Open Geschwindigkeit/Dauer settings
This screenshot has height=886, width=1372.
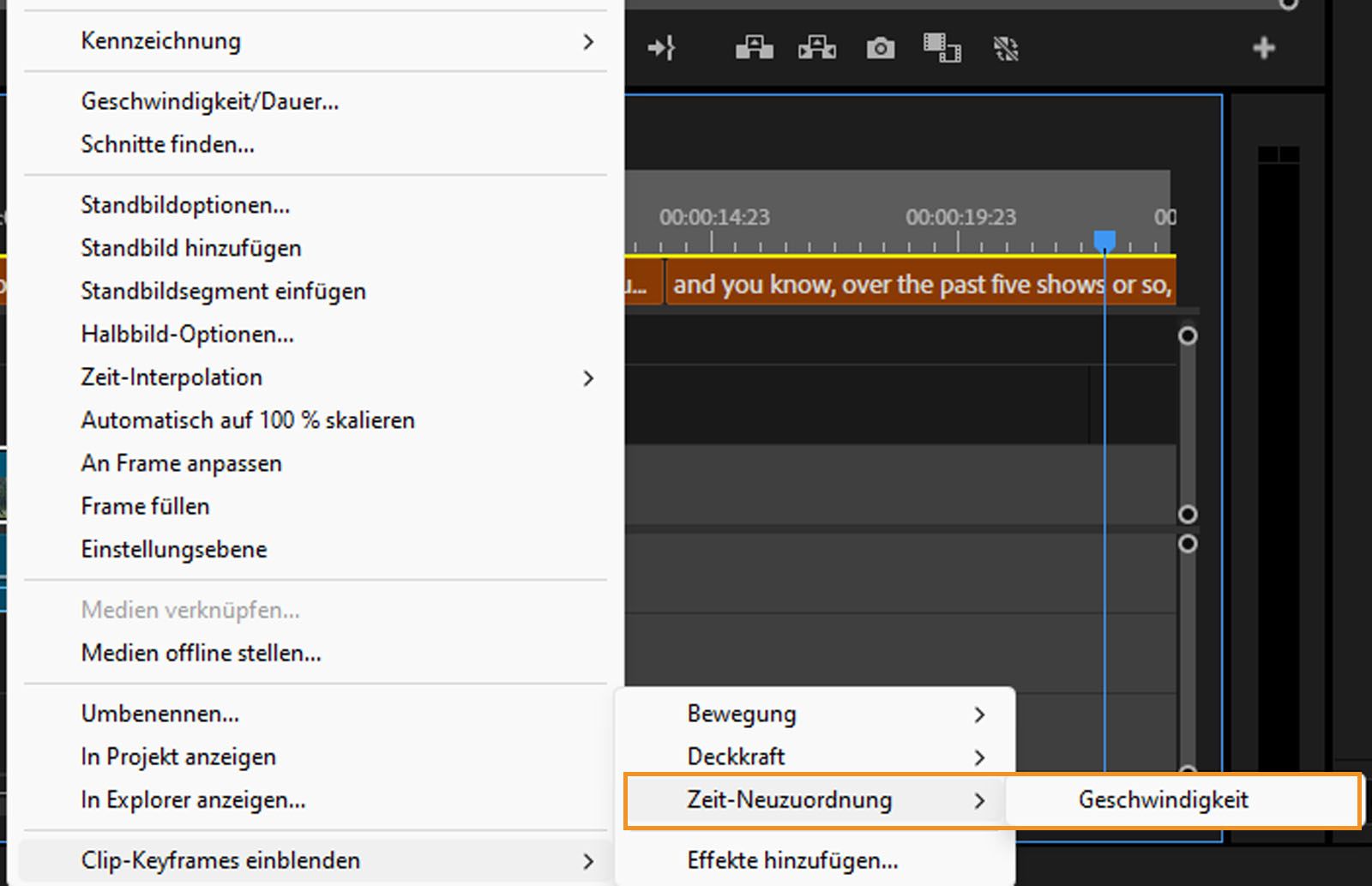(x=209, y=100)
